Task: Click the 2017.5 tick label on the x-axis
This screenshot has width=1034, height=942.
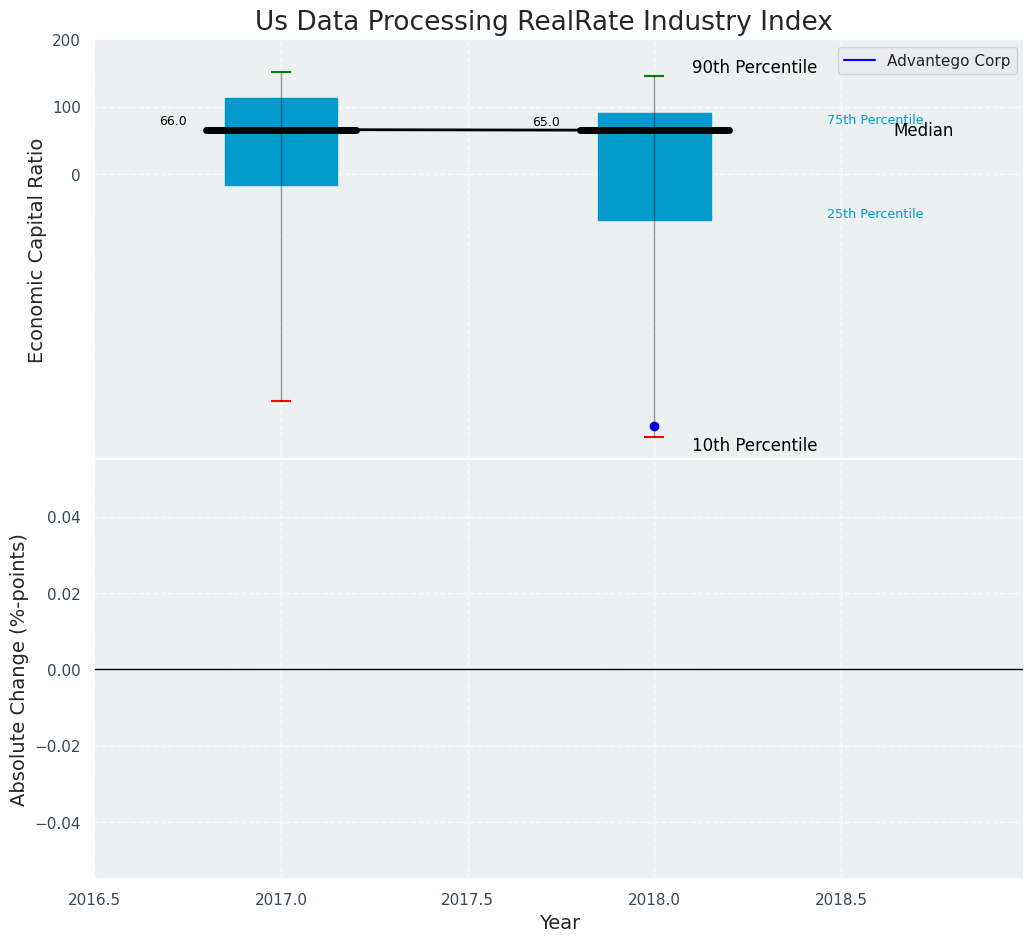Action: (467, 899)
